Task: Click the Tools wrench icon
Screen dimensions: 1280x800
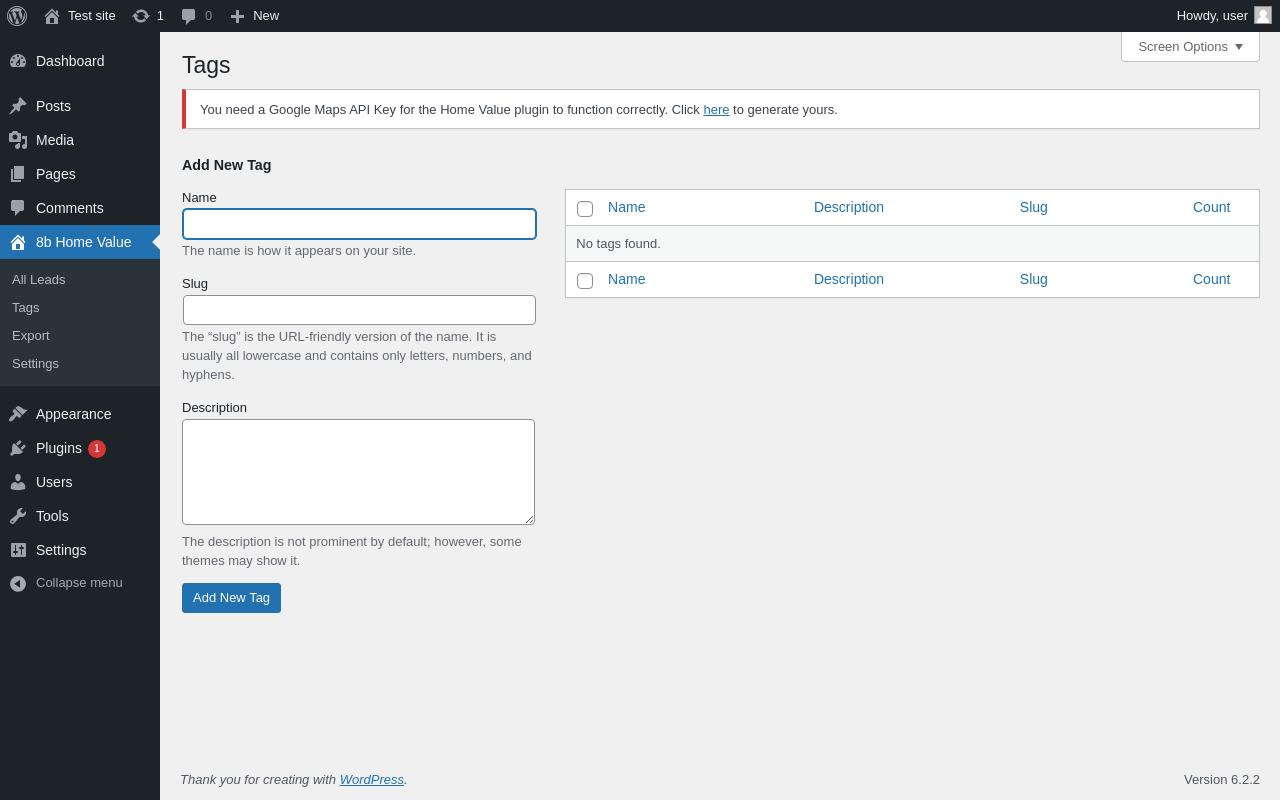Action: click(x=18, y=516)
